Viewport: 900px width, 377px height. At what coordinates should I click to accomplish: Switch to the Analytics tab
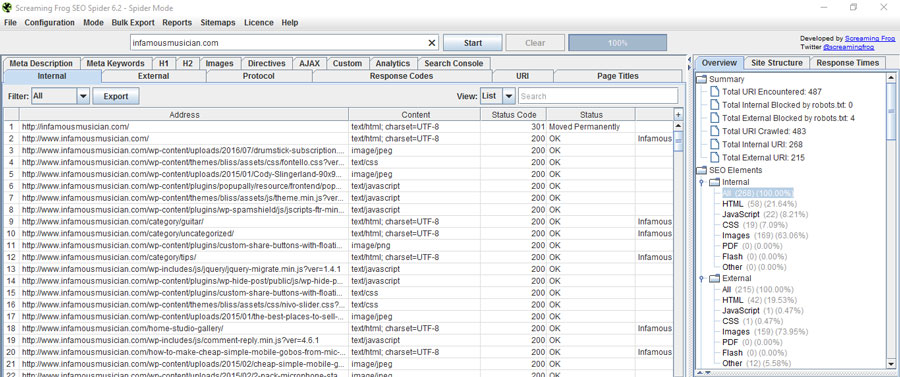click(393, 63)
